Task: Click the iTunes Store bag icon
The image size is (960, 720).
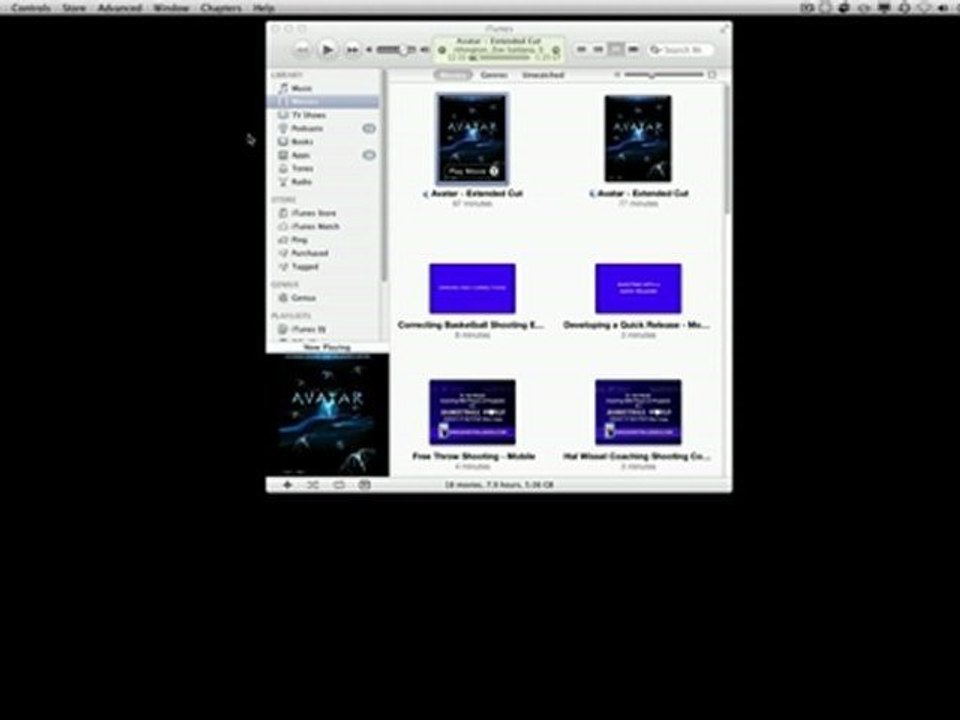Action: [283, 213]
